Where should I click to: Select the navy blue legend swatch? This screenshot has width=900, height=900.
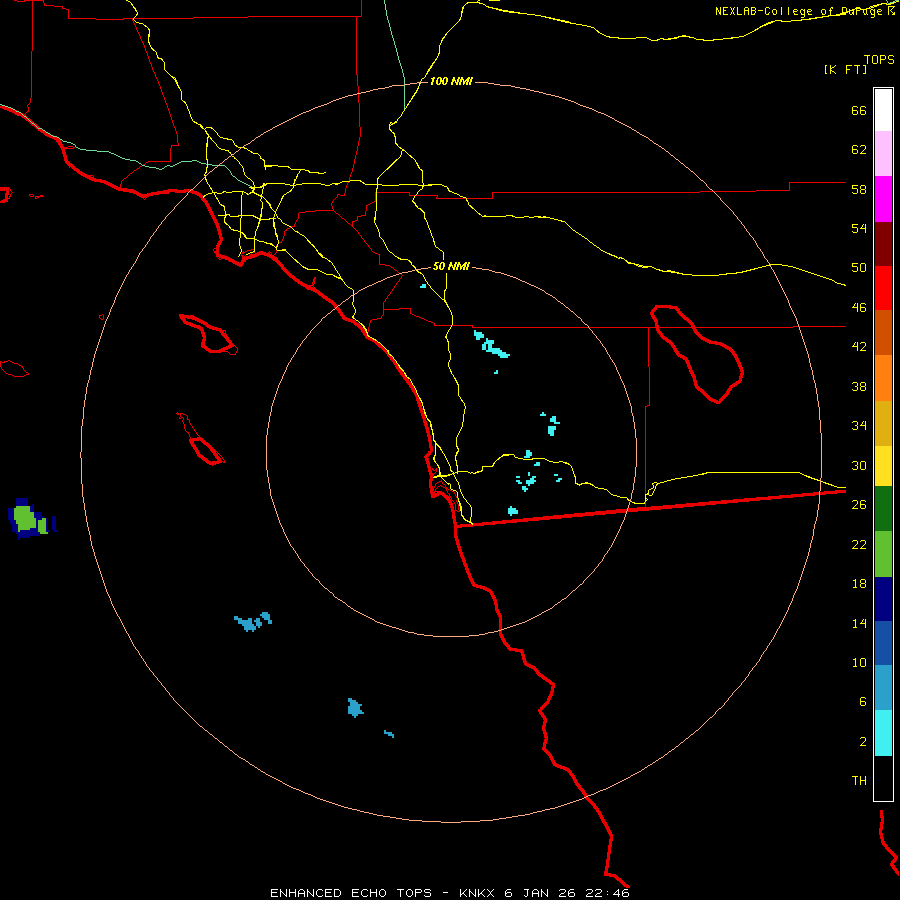(x=883, y=599)
